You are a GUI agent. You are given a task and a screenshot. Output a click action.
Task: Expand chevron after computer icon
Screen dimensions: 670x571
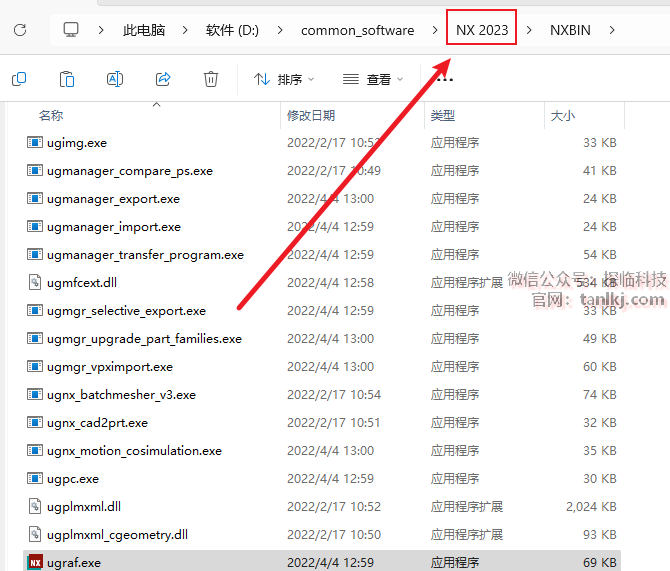(x=101, y=30)
